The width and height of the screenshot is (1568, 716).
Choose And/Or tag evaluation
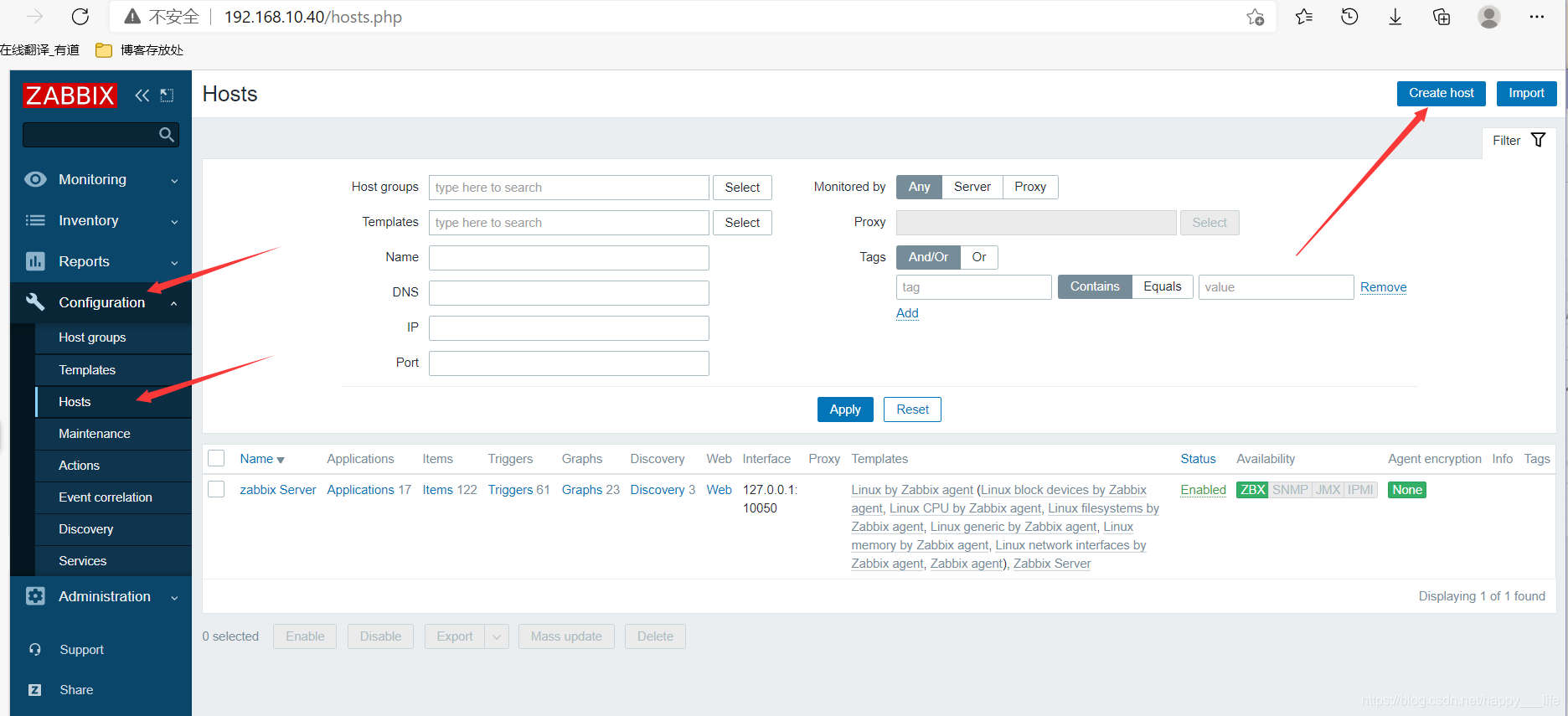click(928, 257)
